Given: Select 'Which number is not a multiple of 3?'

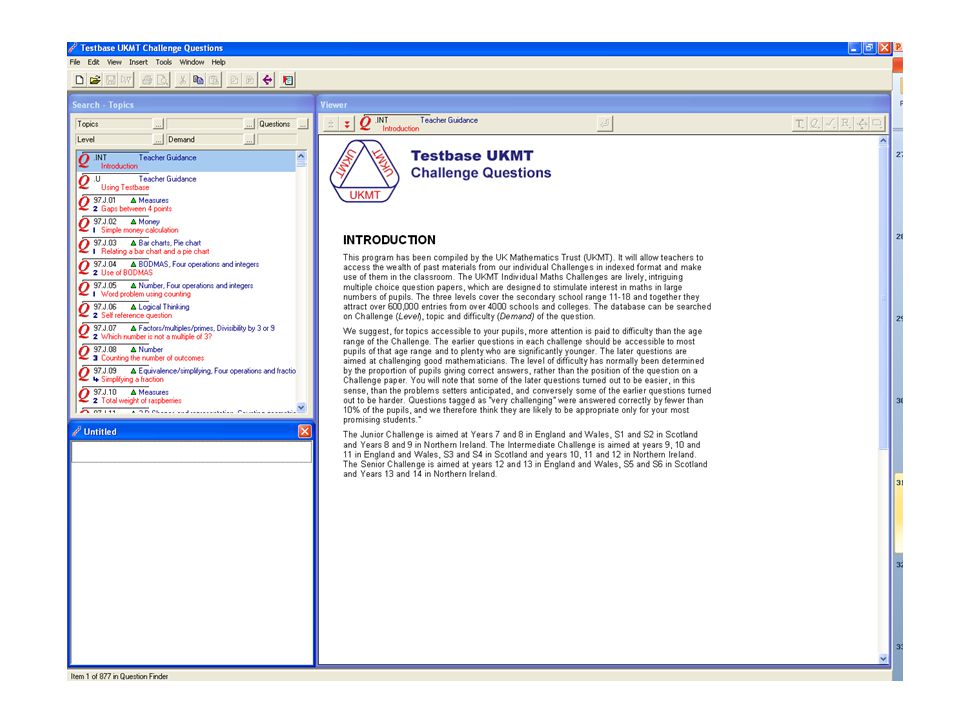Looking at the screenshot, I should pos(186,332).
